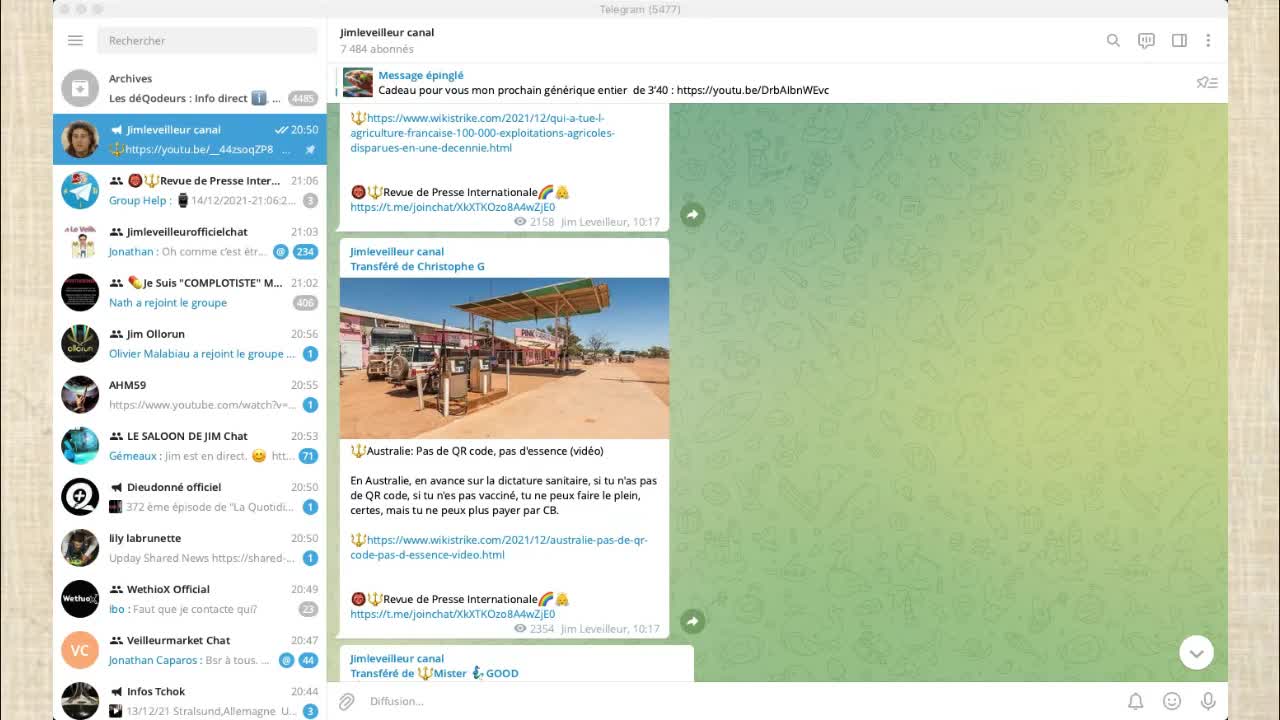
Task: Open the discussion comments icon in header
Action: click(x=1146, y=40)
